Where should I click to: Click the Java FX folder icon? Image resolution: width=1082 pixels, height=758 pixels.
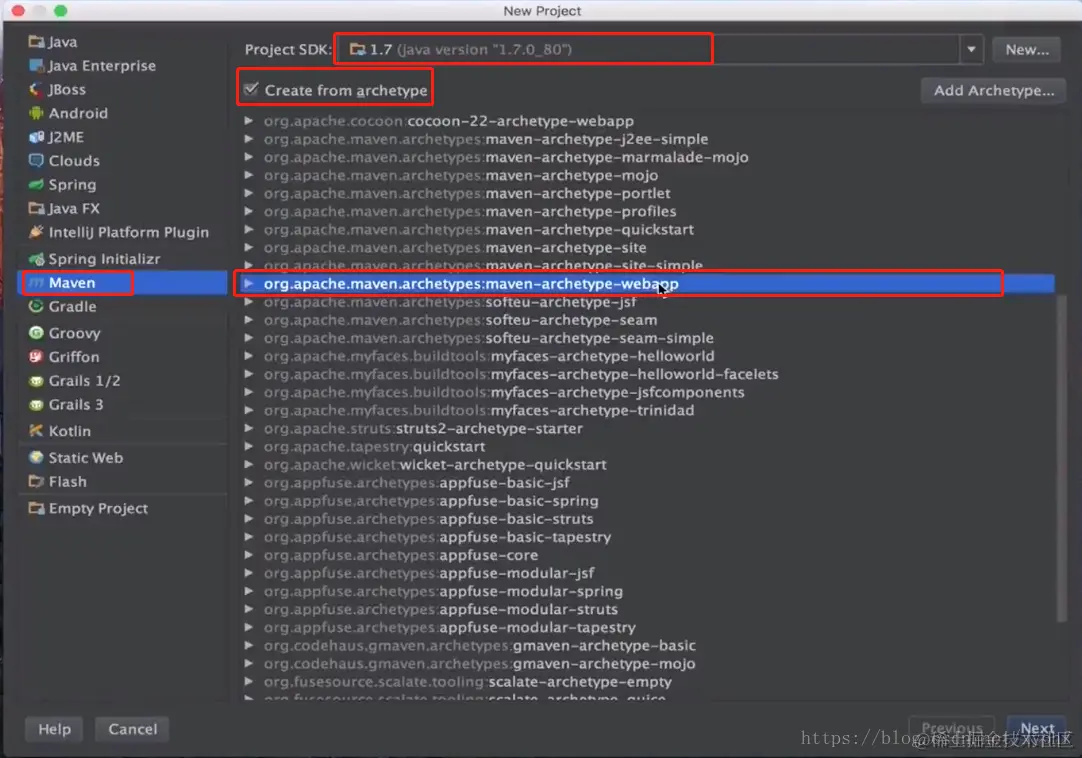36,208
